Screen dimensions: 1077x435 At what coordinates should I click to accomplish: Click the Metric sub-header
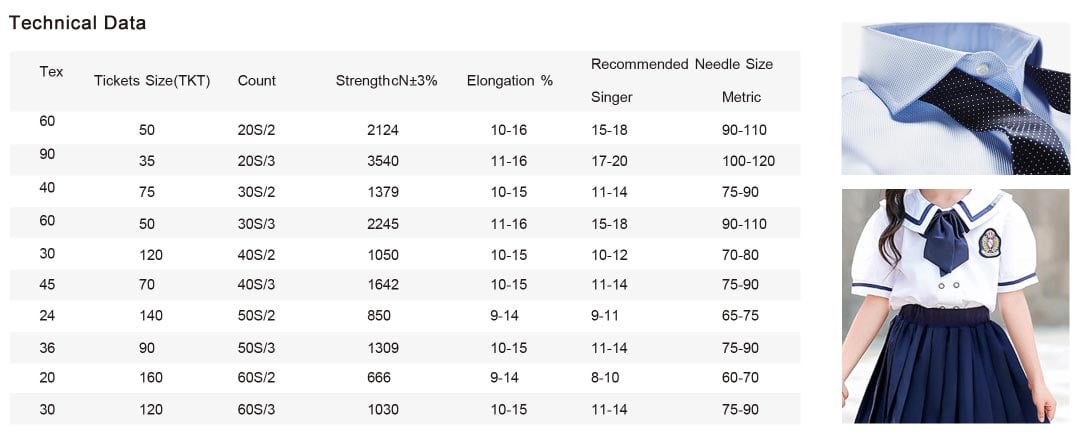pyautogui.click(x=741, y=97)
